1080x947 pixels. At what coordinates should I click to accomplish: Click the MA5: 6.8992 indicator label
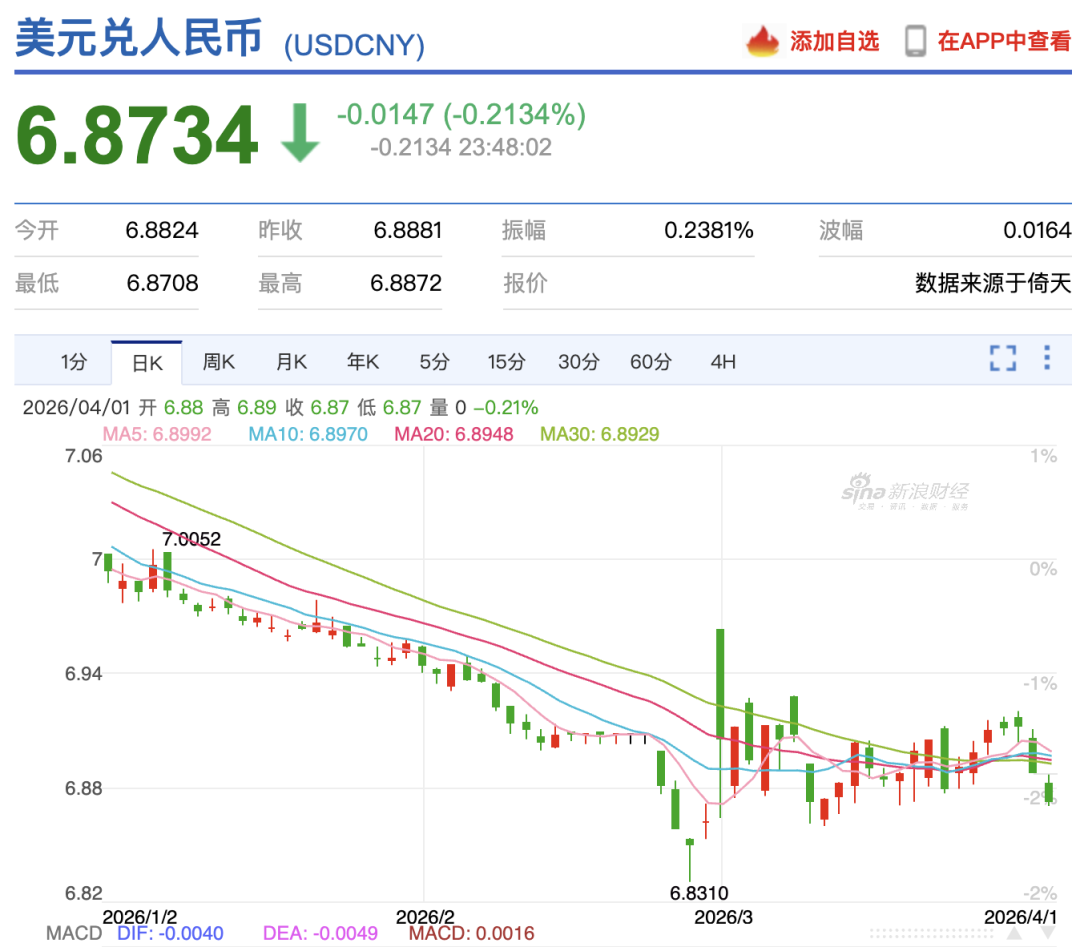[x=157, y=434]
